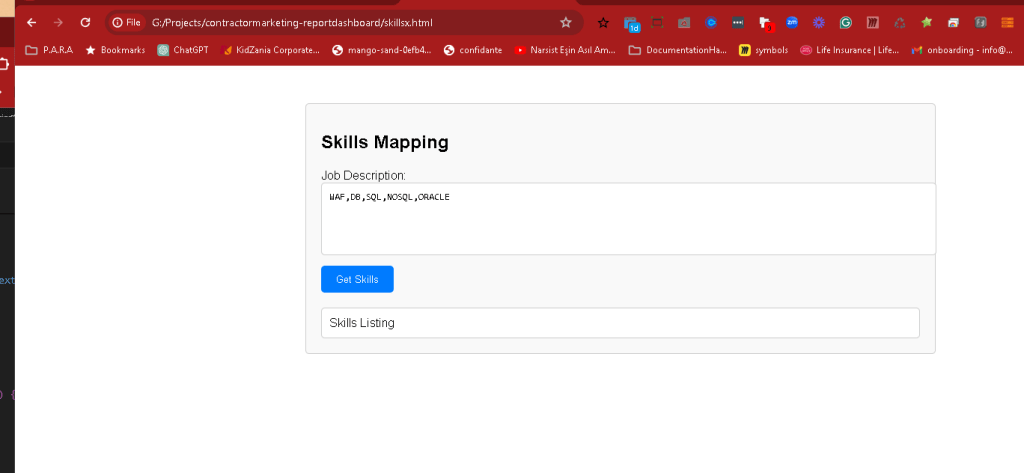The height and width of the screenshot is (473, 1024).
Task: Open the gray script f extension
Action: 980,23
